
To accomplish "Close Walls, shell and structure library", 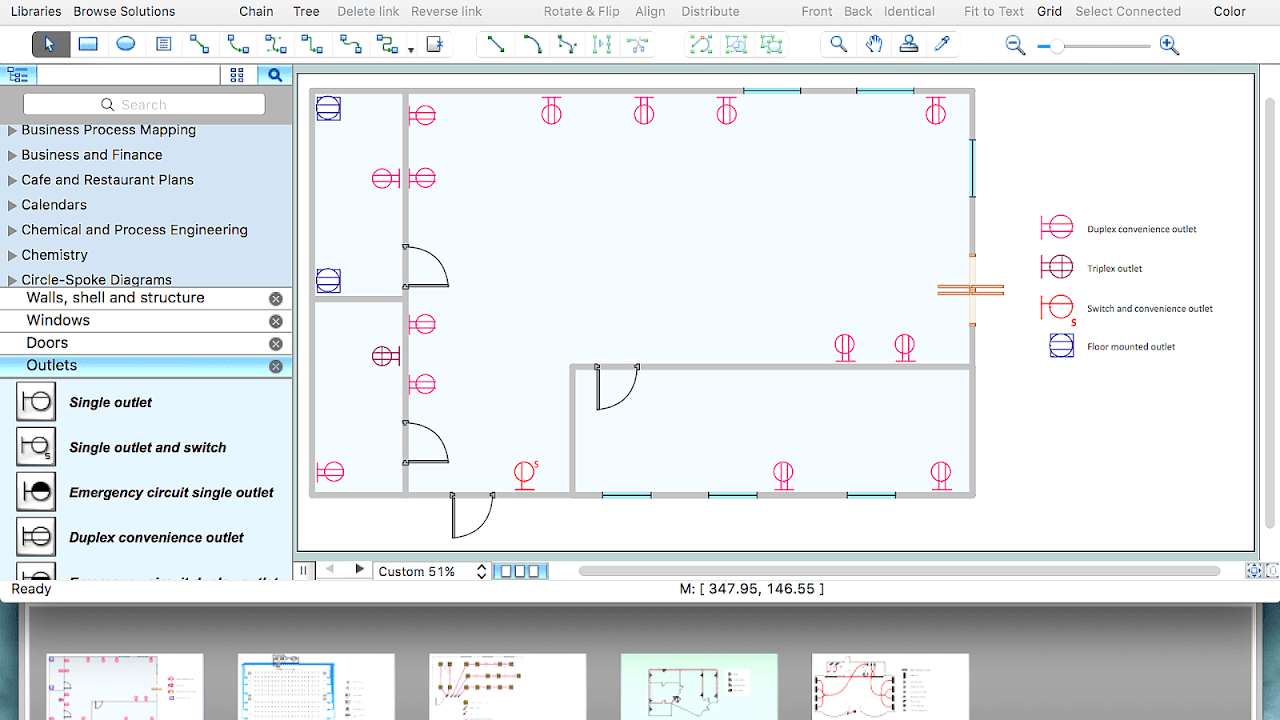I will (x=276, y=299).
